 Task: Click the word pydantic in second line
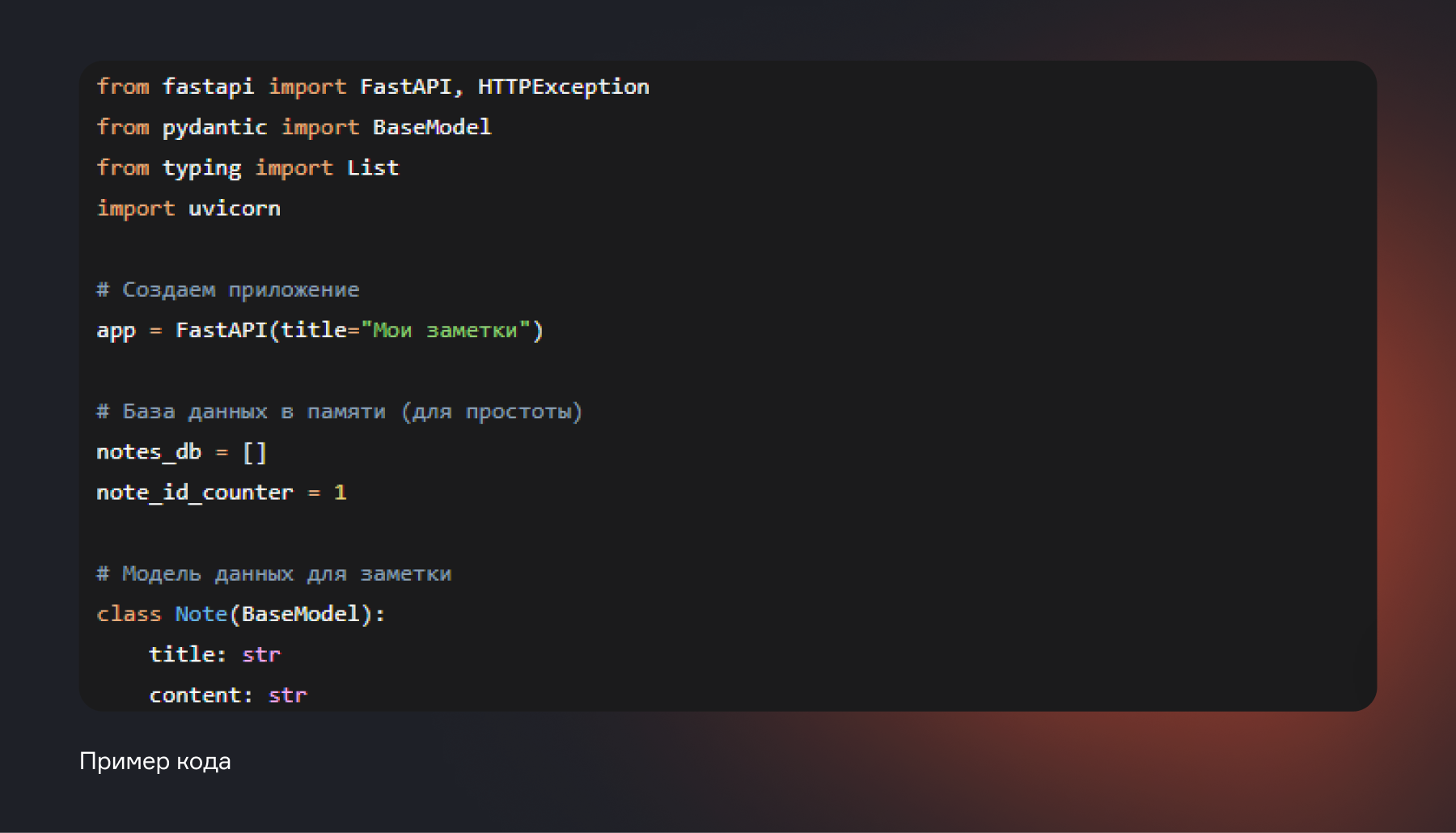coord(214,127)
